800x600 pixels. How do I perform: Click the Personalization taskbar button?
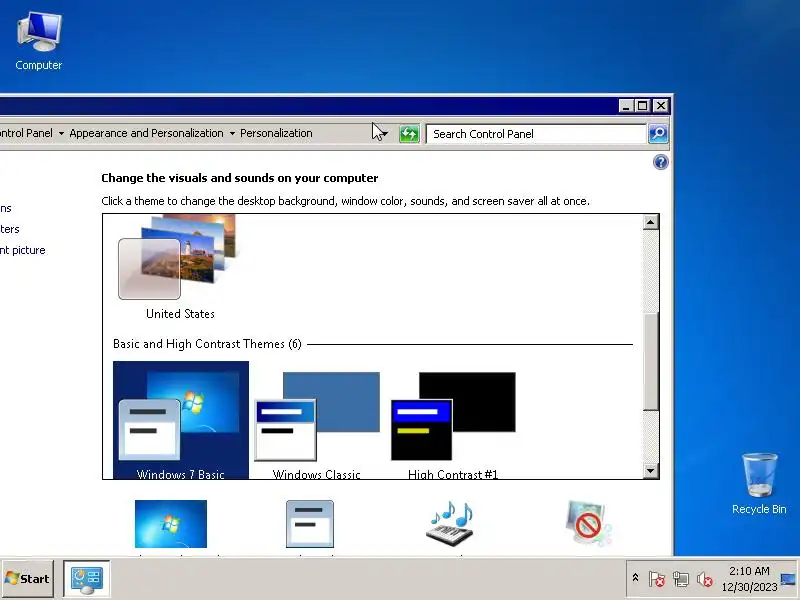tap(87, 579)
